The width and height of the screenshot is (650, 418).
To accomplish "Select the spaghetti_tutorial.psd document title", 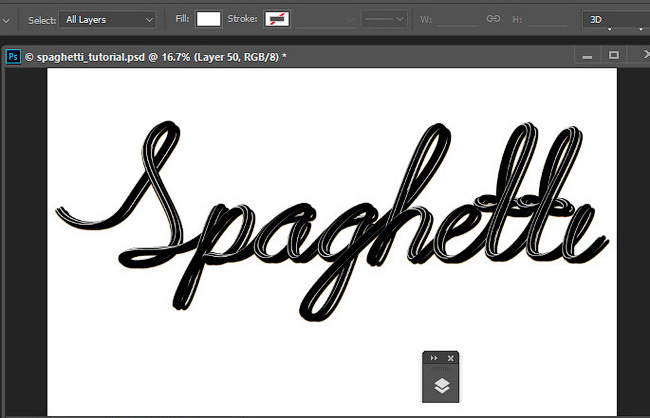I will coord(155,57).
